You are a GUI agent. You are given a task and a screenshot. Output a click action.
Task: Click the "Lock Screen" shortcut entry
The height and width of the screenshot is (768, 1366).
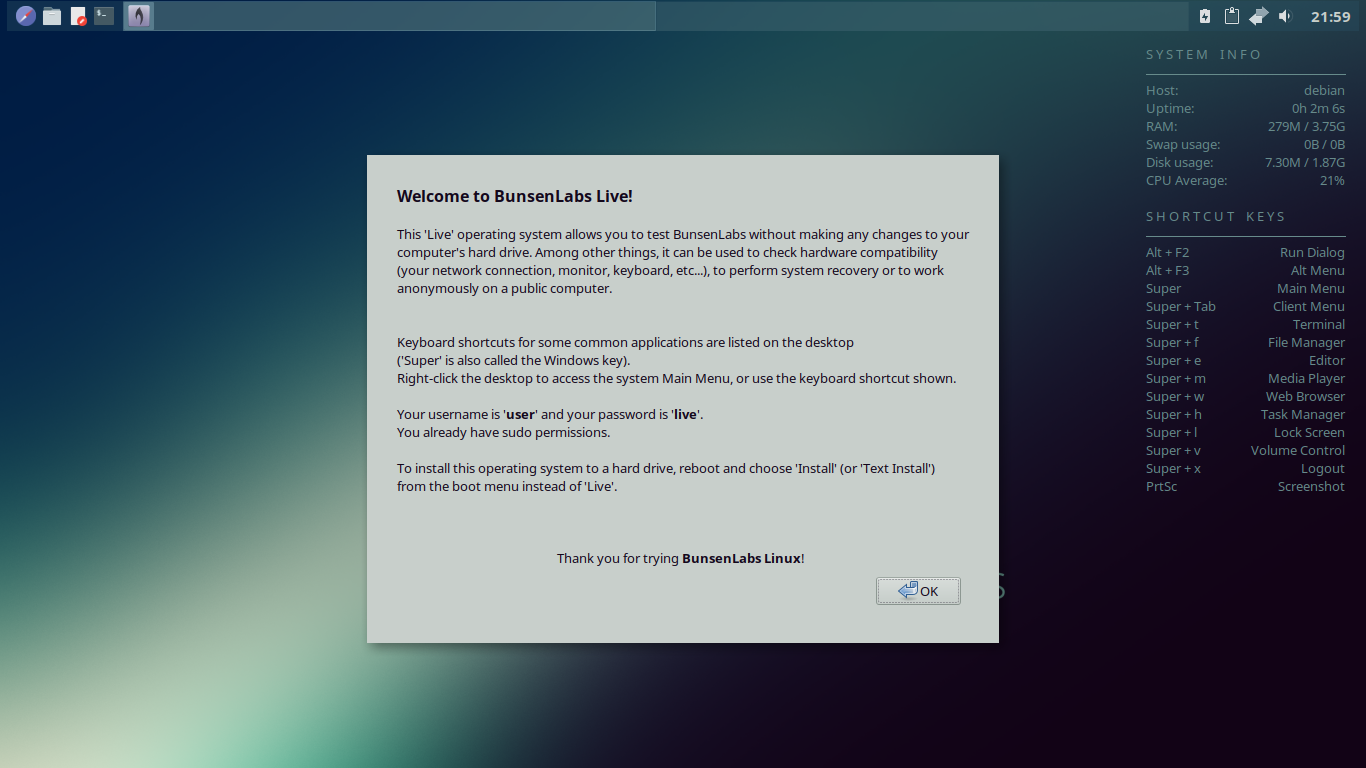[1309, 433]
